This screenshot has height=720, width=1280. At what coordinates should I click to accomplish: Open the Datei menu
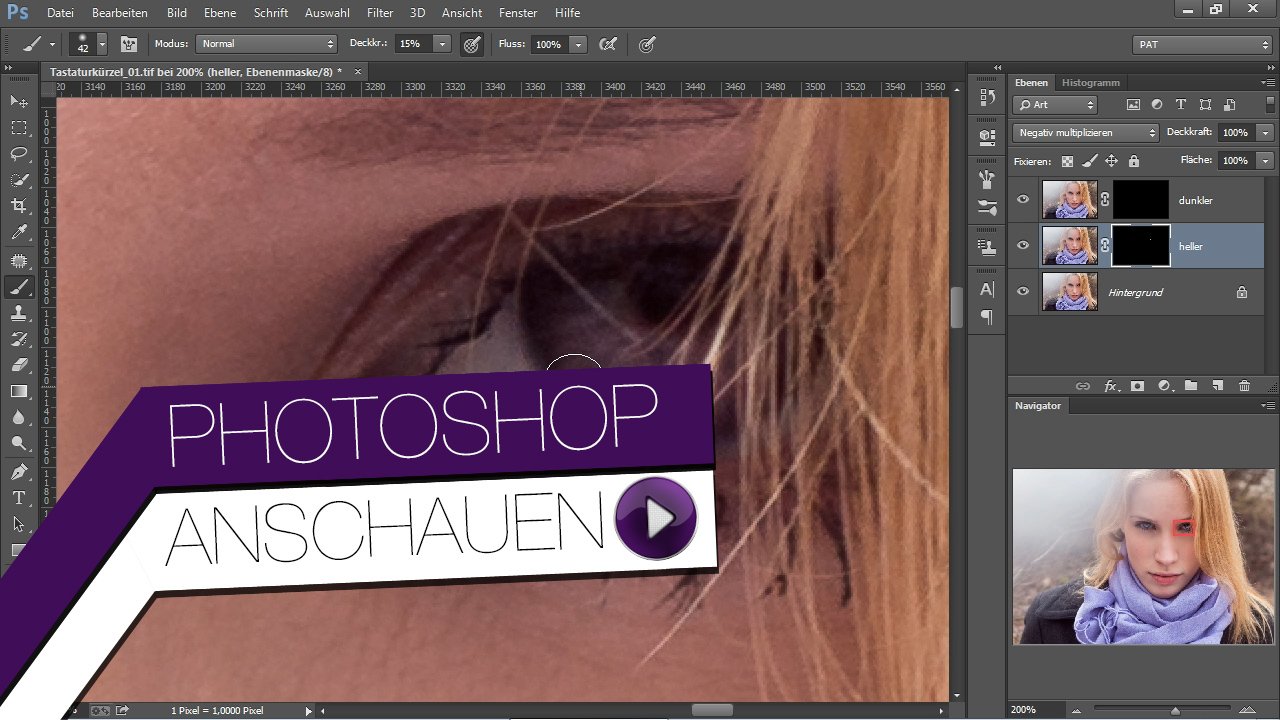[60, 13]
